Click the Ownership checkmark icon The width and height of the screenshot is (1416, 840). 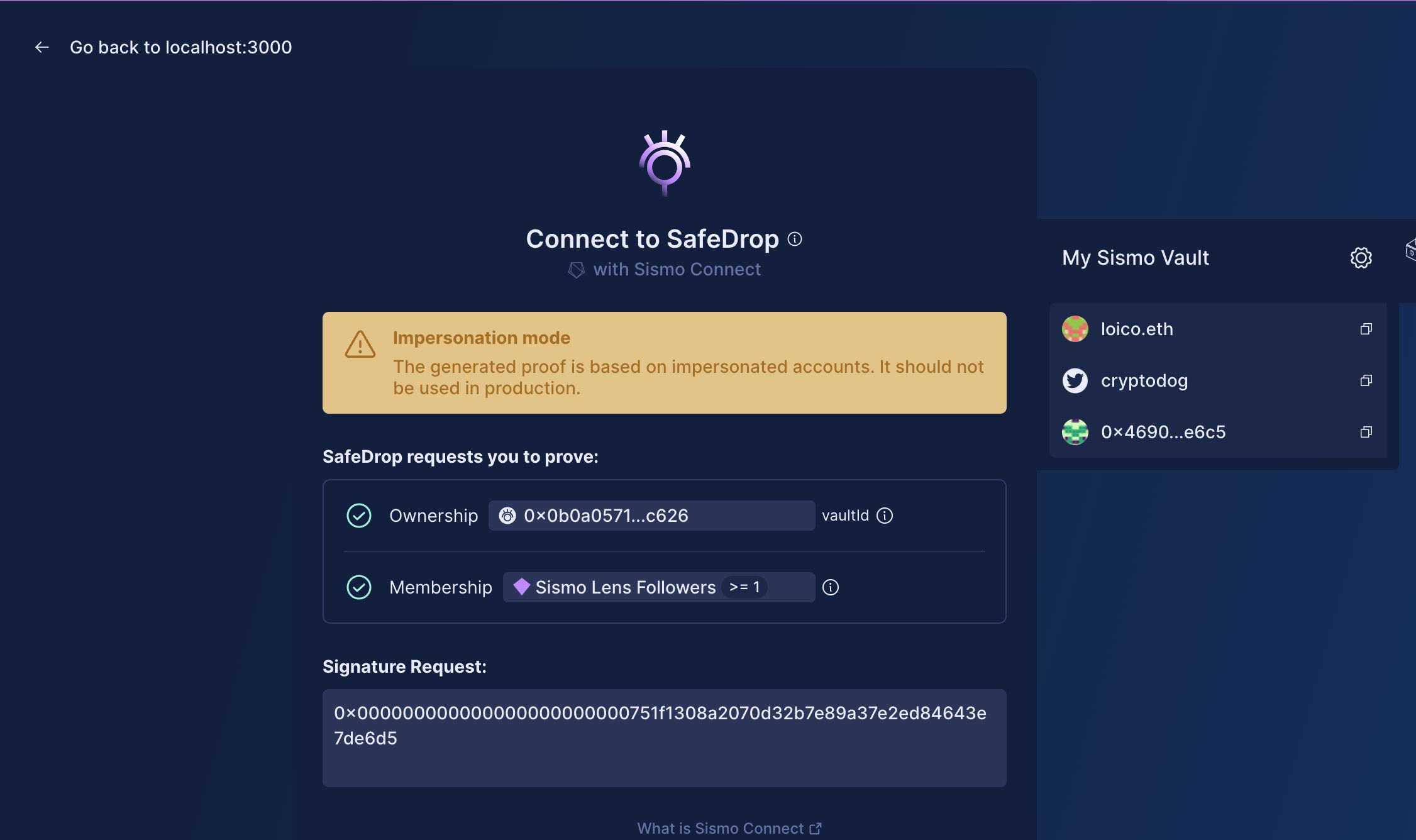point(359,516)
